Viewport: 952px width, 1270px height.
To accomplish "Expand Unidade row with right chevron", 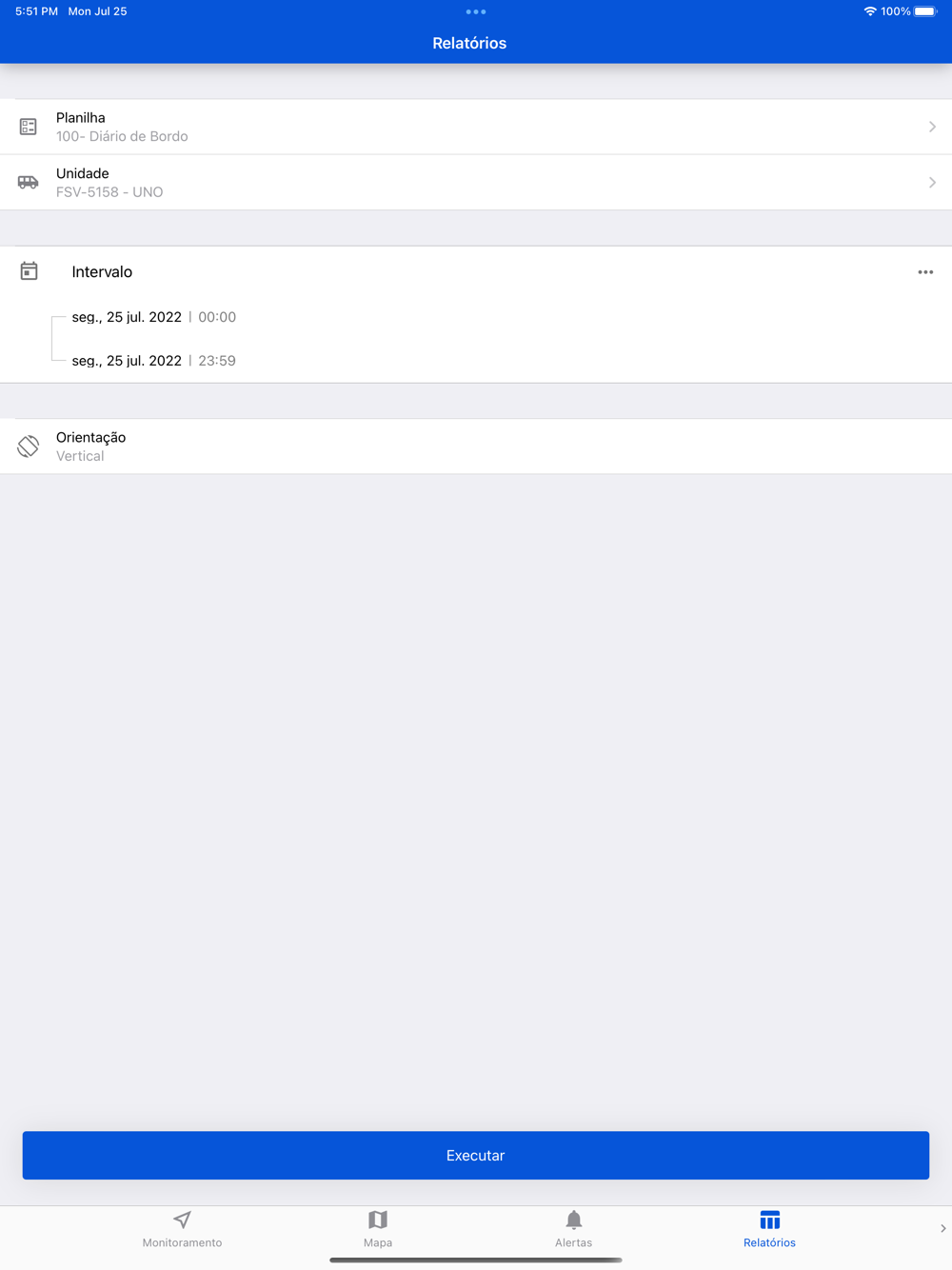I will coord(932,182).
